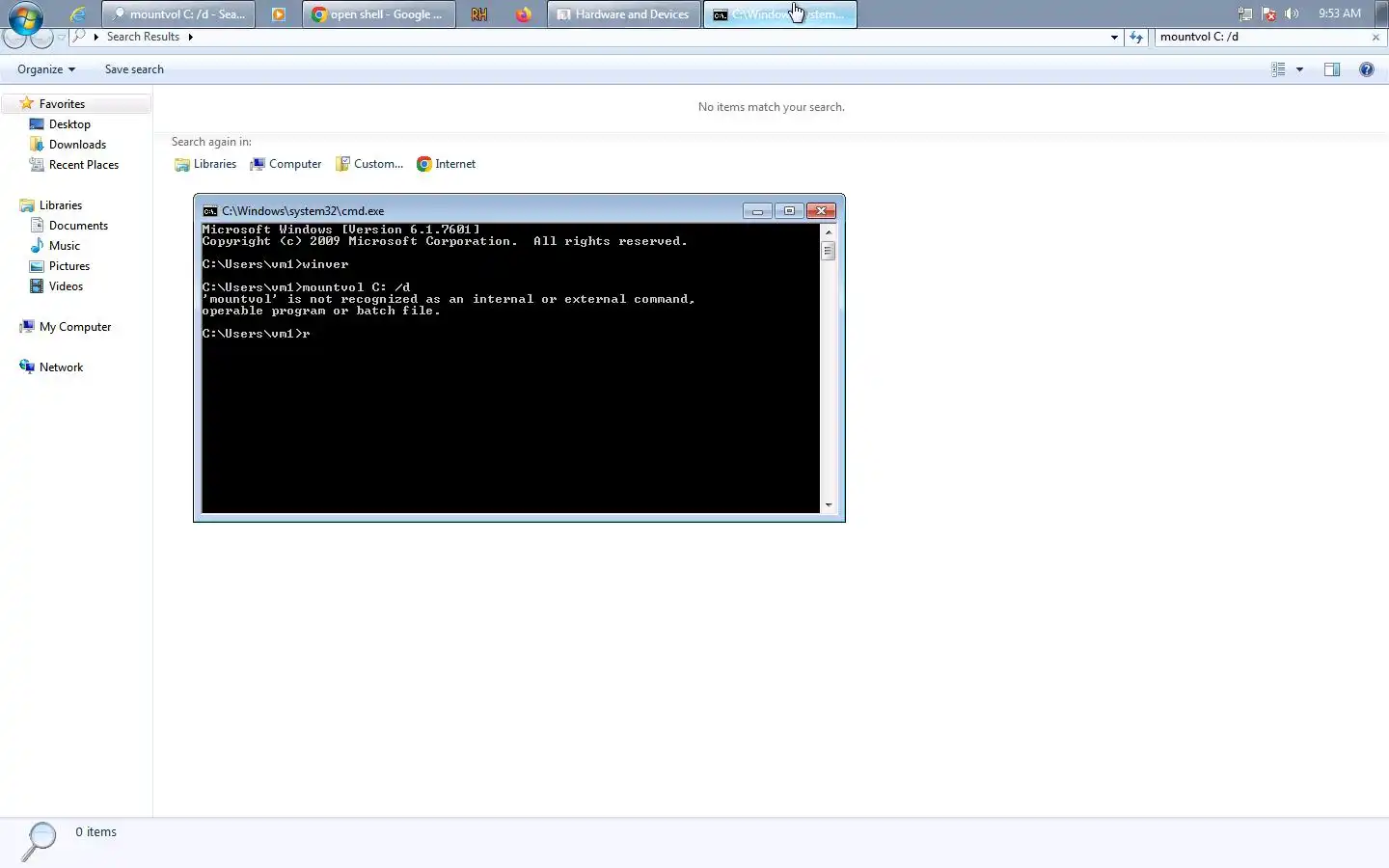Click the Search Results breadcrumb
The image size is (1389, 868).
coord(143,37)
